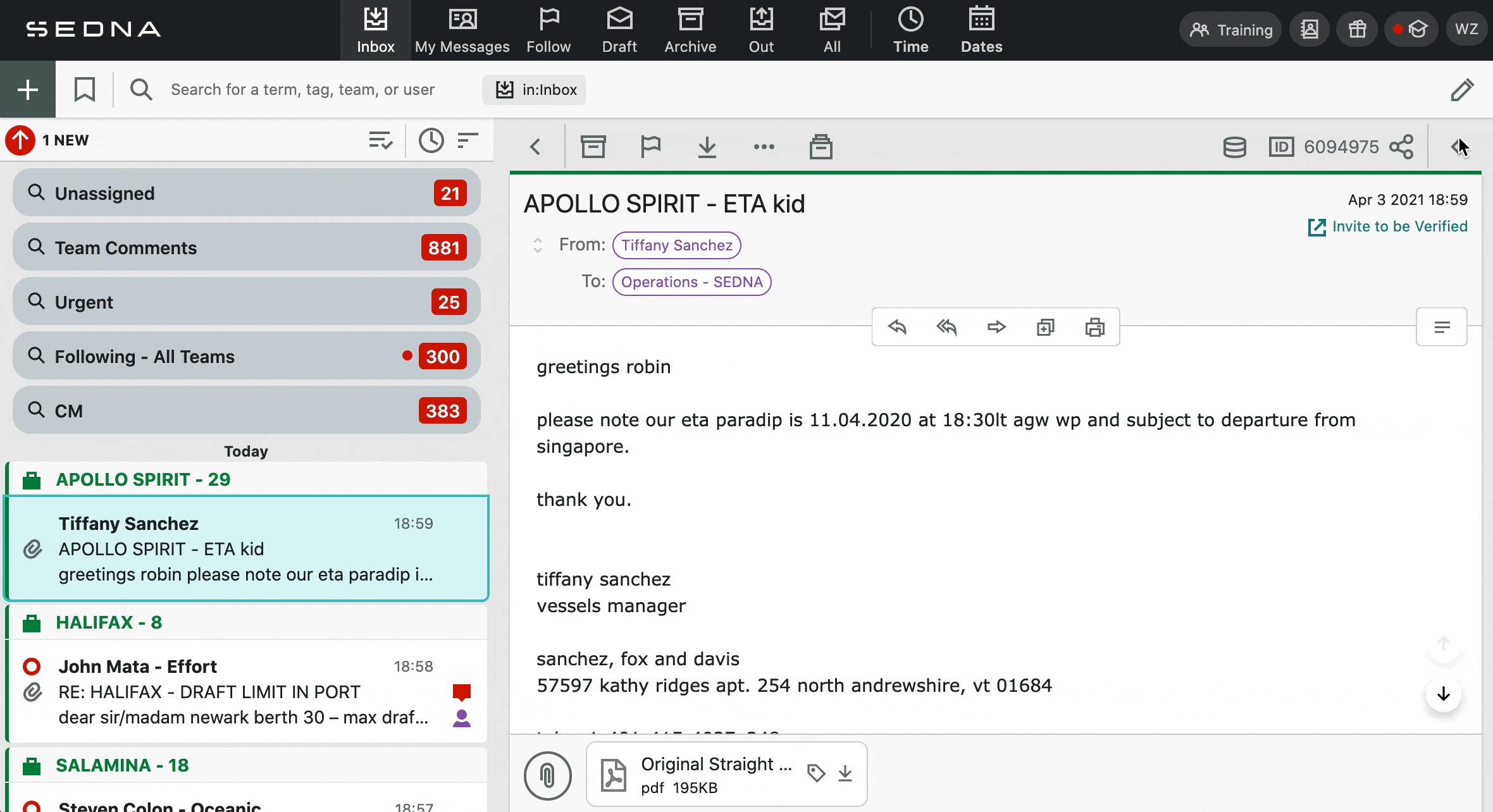Focus the search term input field
1493x812 pixels.
click(302, 89)
